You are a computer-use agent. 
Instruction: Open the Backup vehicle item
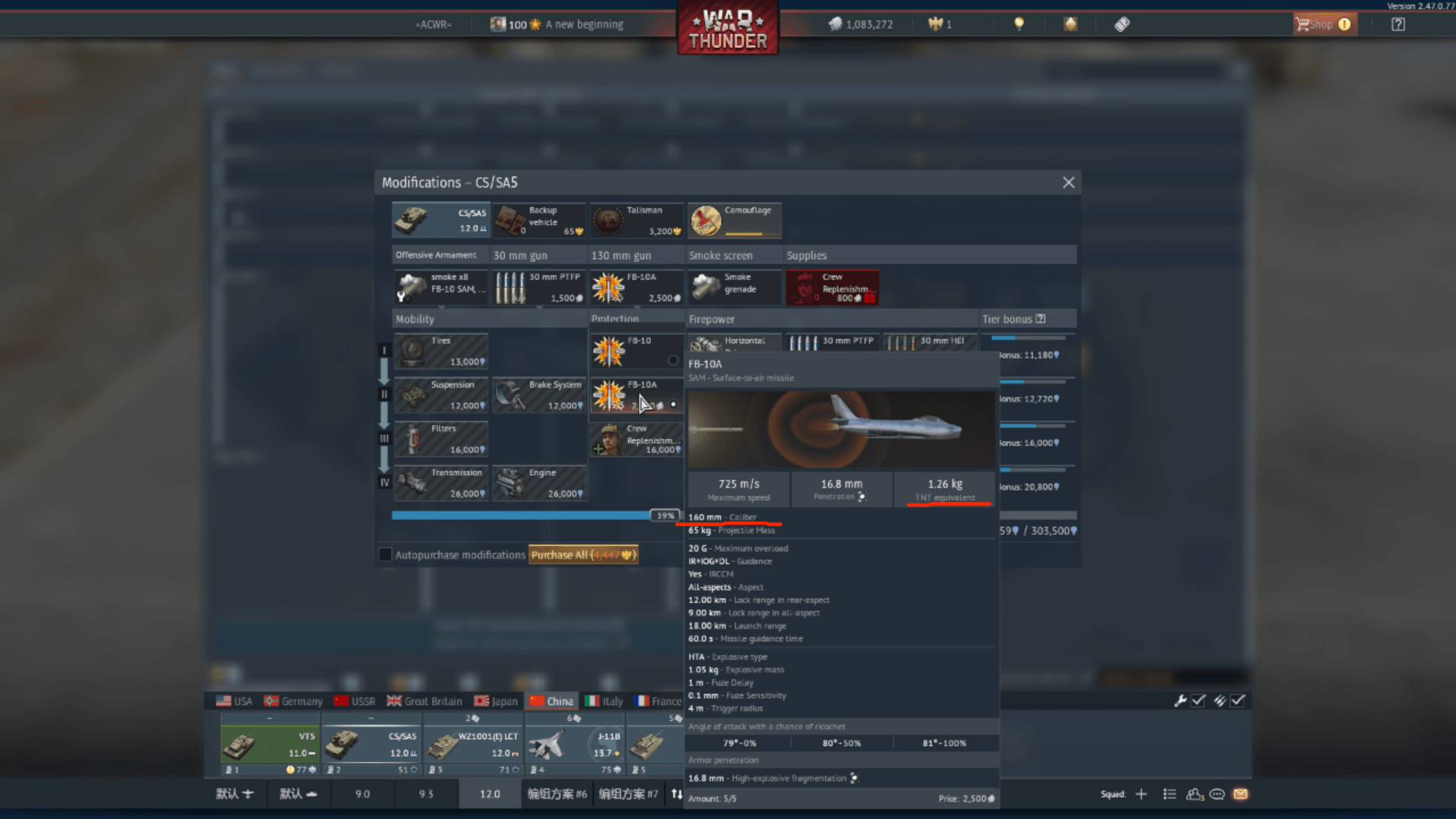(x=538, y=221)
